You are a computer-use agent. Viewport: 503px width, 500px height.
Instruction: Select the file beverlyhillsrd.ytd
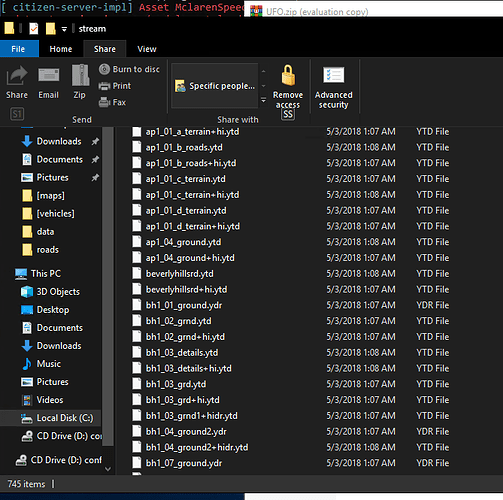click(x=179, y=274)
